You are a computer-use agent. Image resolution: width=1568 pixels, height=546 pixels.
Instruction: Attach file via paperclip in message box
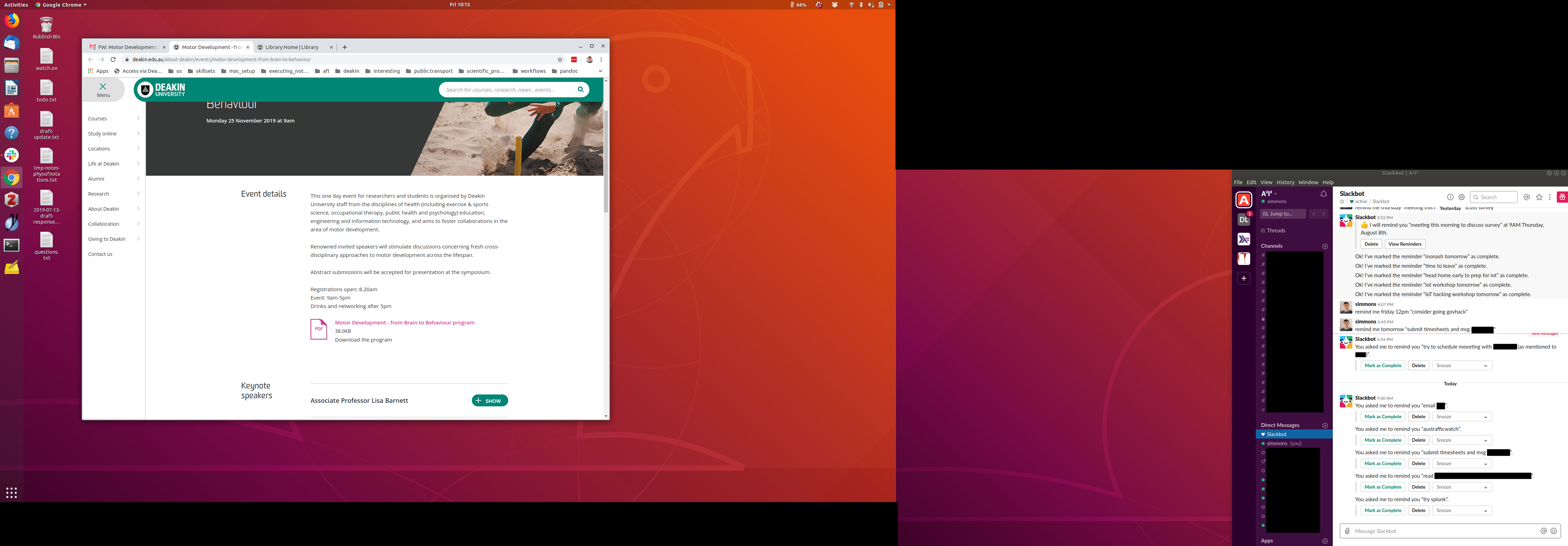pos(1347,531)
